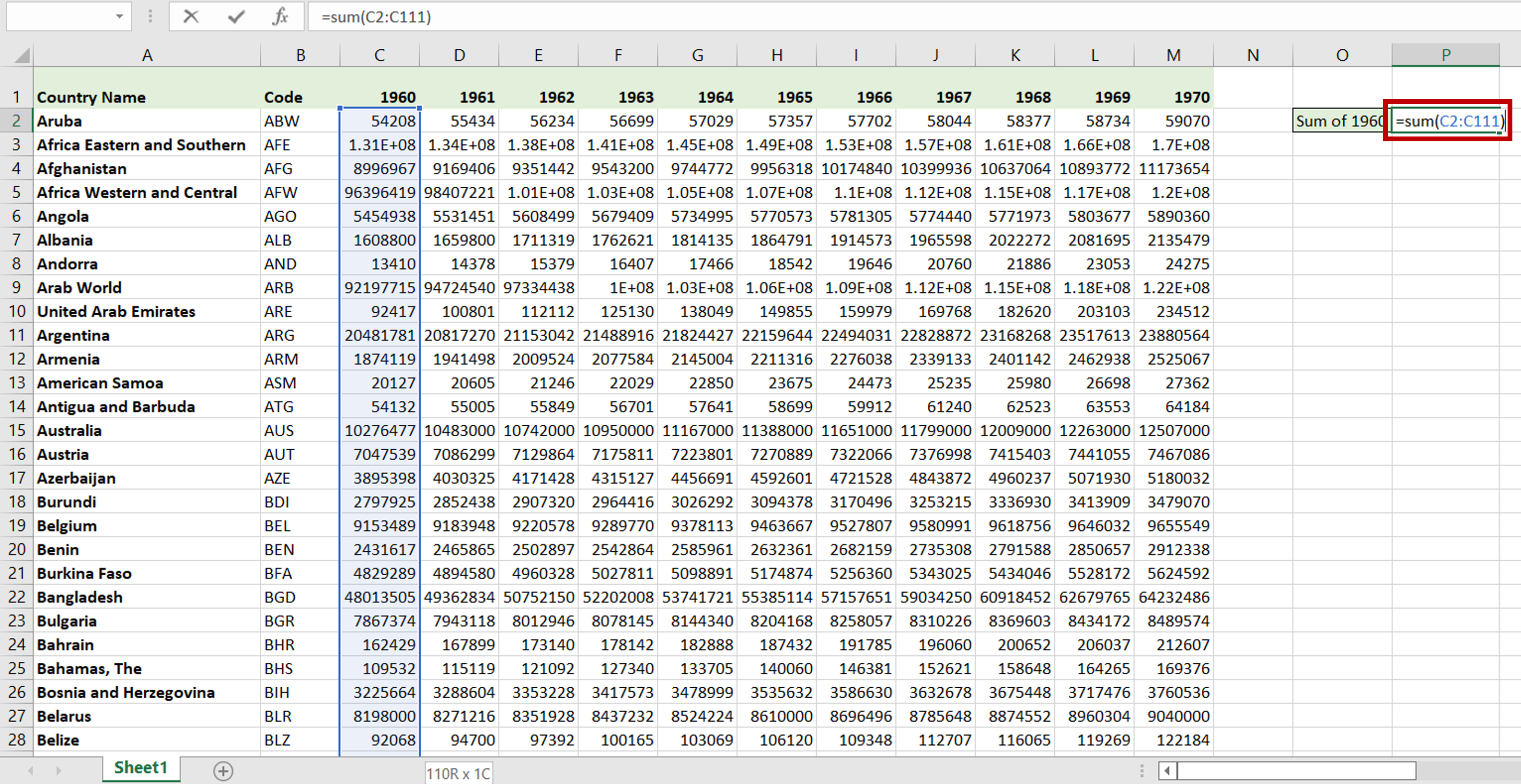Click the Name Box field
Viewport: 1521px width, 784px height.
59,16
